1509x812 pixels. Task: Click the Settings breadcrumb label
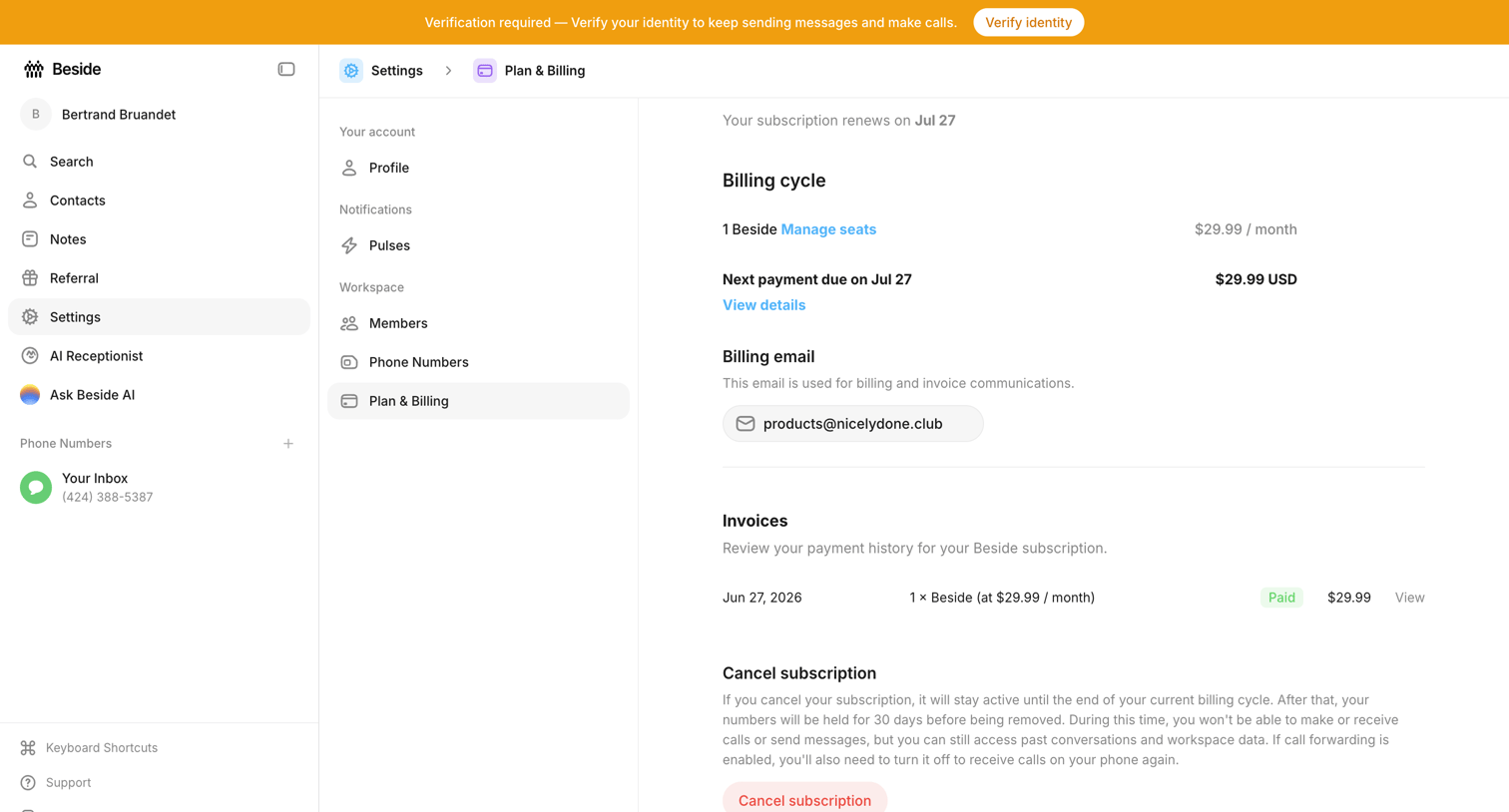pyautogui.click(x=397, y=71)
